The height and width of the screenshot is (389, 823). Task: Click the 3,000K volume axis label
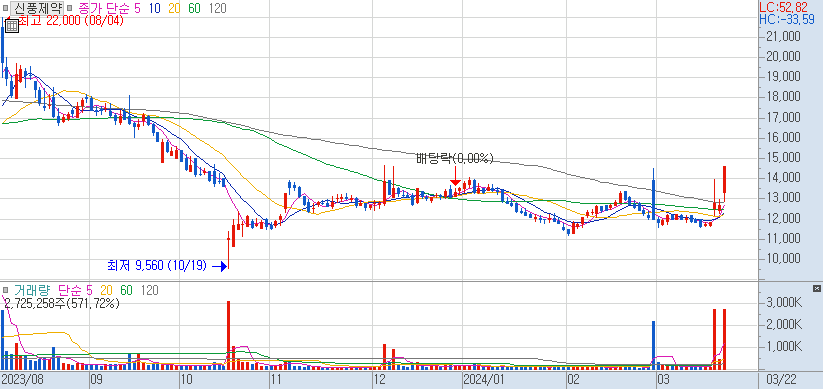coord(784,303)
